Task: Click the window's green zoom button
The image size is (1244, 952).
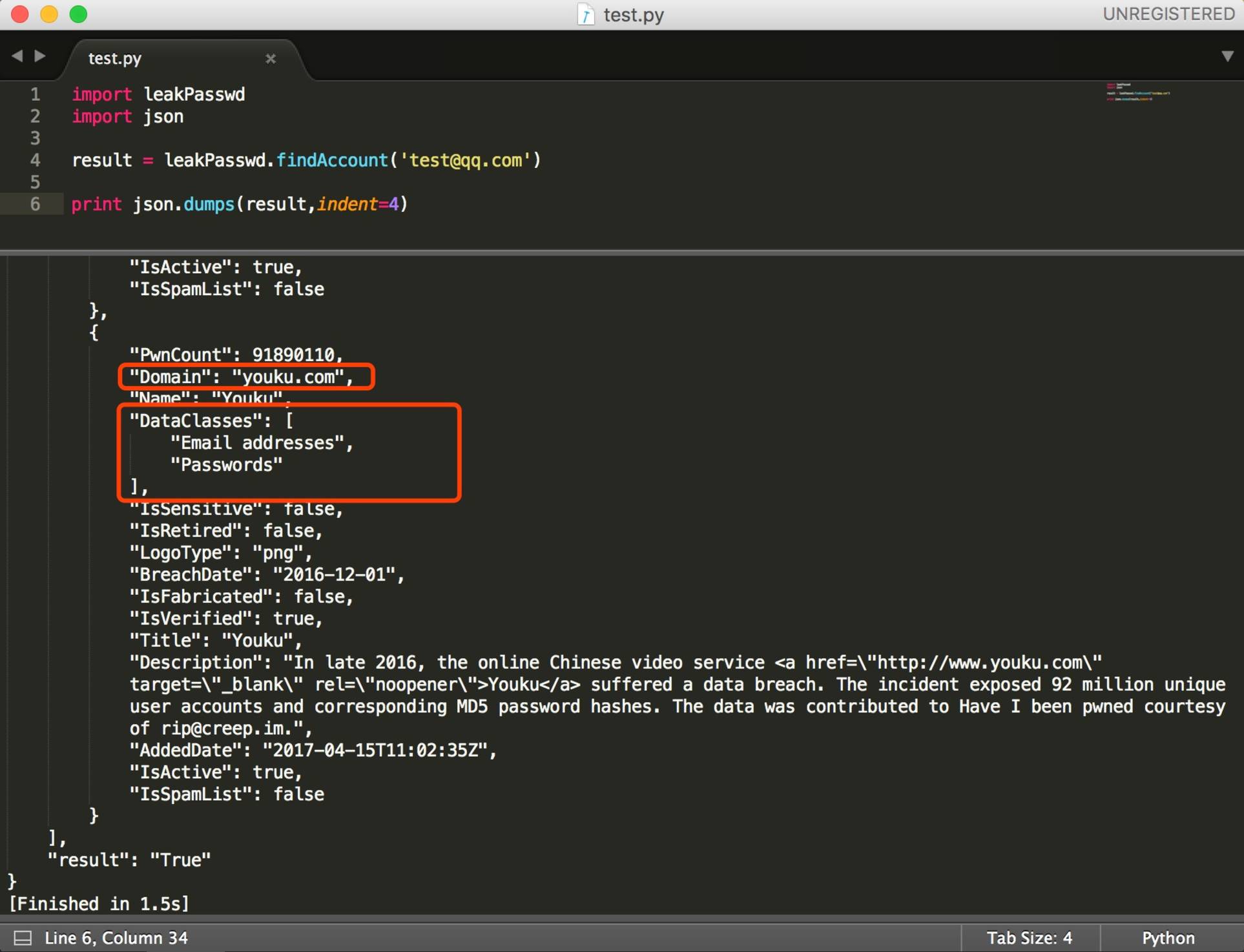Action: tap(78, 14)
